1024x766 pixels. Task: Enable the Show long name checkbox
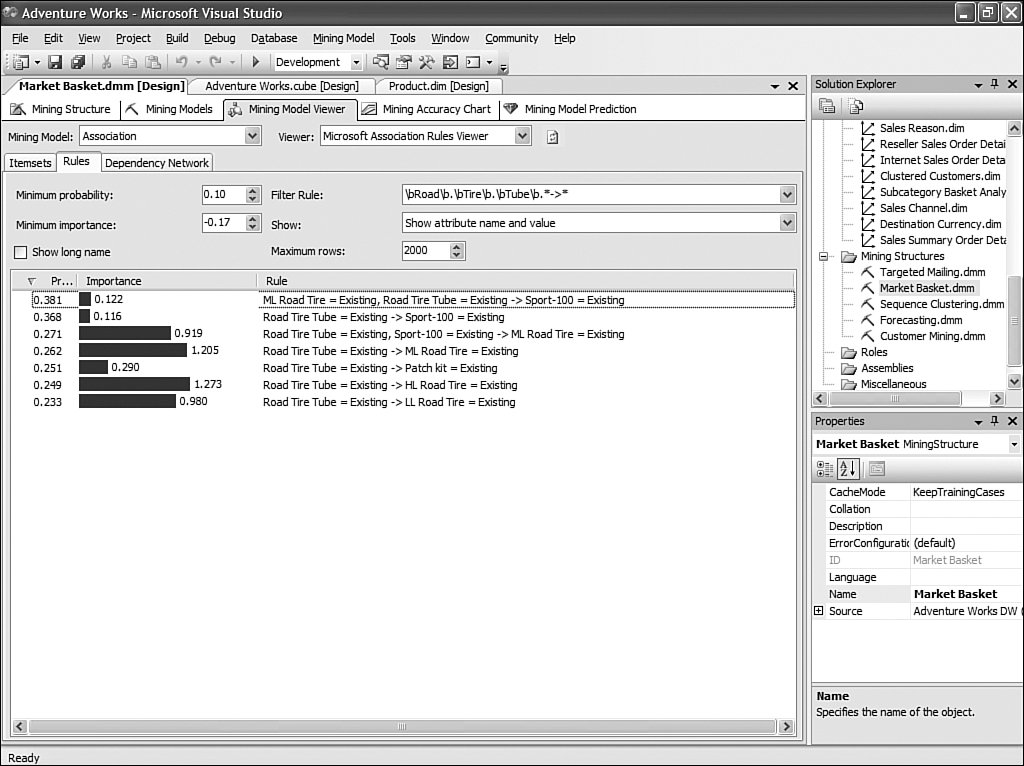point(21,253)
